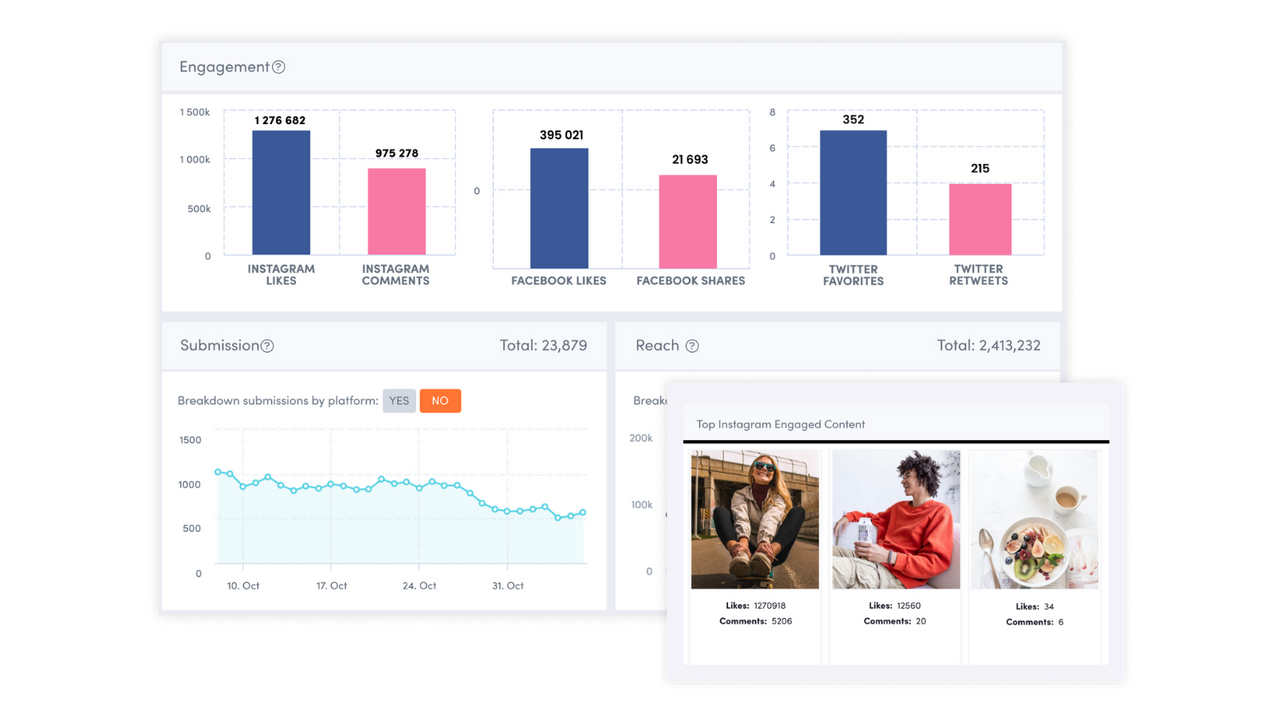Click the FACEBOOK LIKES axis label
The height and width of the screenshot is (720, 1280).
click(559, 281)
